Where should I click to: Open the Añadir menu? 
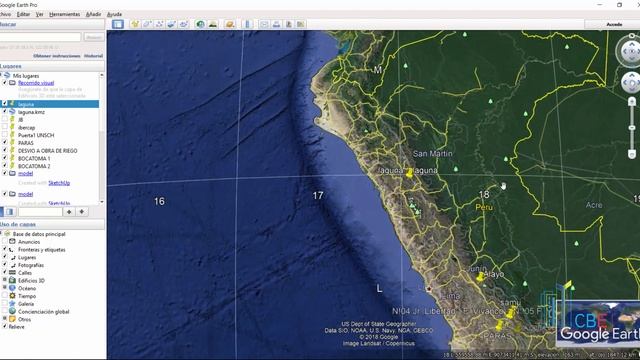(93, 14)
